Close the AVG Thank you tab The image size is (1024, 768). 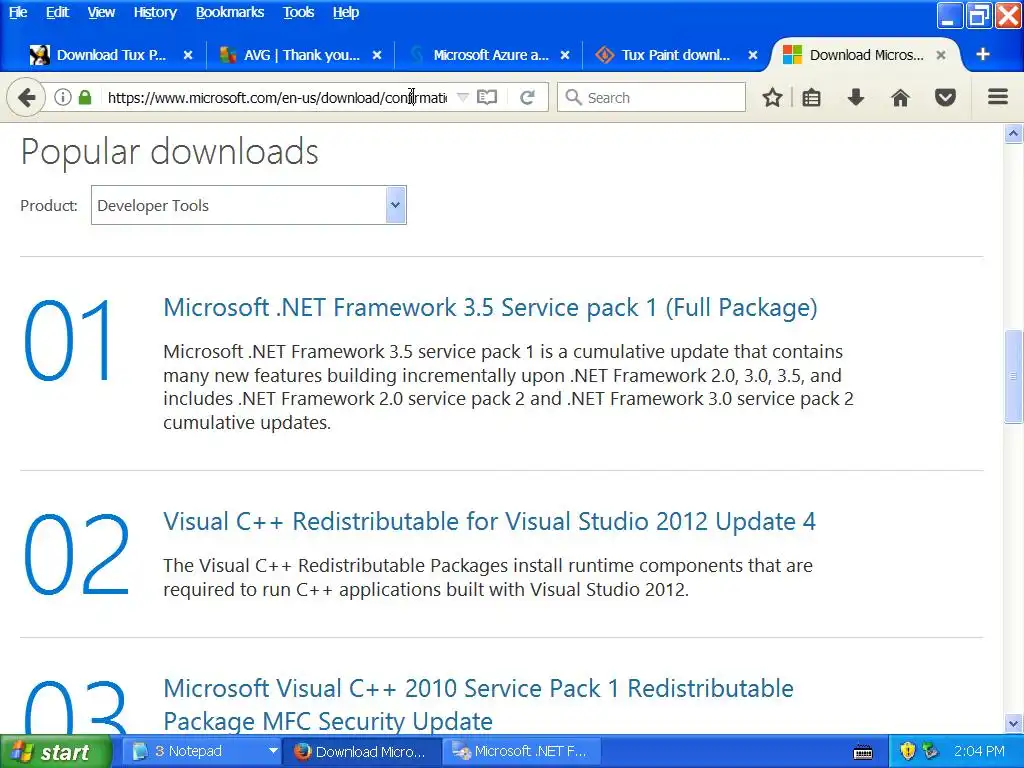[377, 55]
